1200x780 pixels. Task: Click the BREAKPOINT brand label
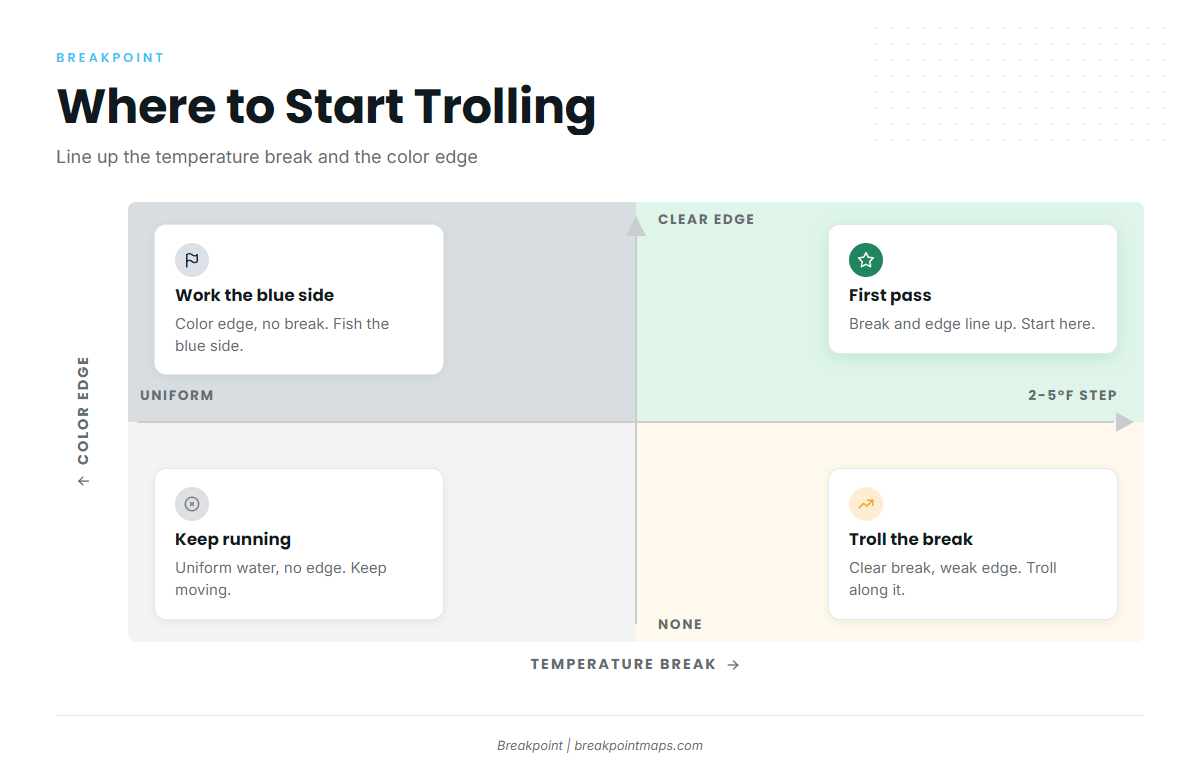110,58
